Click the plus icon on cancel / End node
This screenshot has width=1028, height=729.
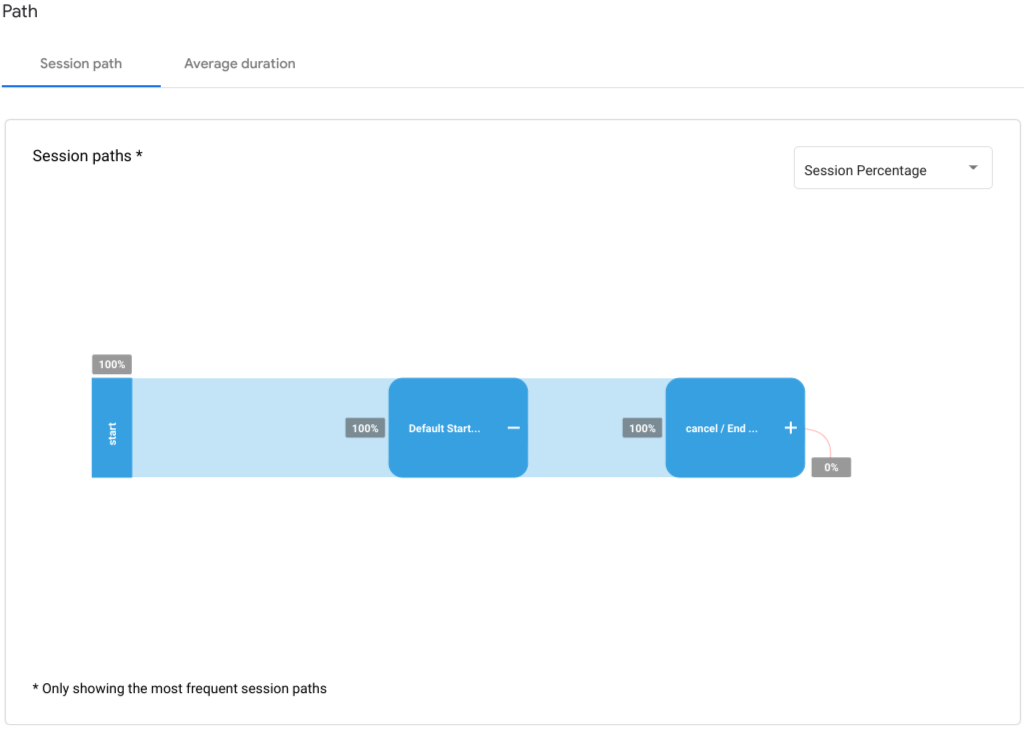click(790, 428)
